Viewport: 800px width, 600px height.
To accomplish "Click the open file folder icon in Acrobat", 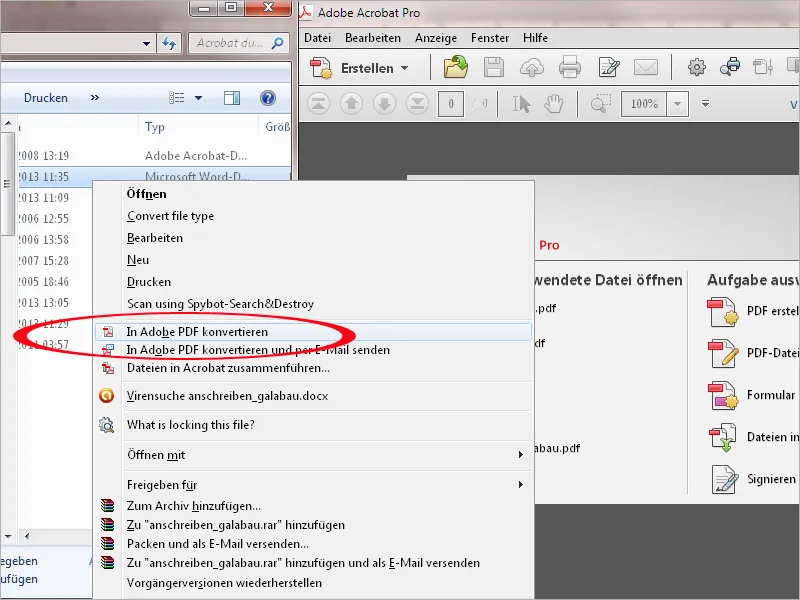I will [x=455, y=67].
